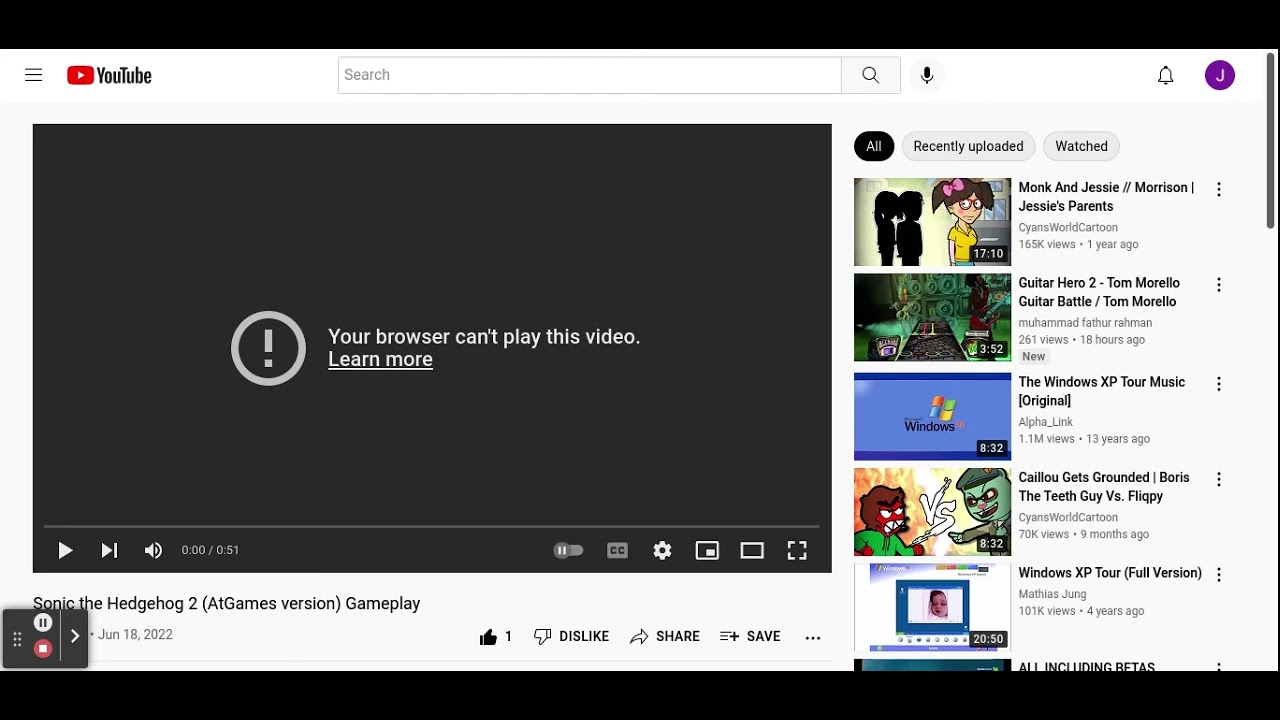Open 'Windows XP Tour (Full Version)' title
The height and width of the screenshot is (720, 1280).
(1110, 573)
